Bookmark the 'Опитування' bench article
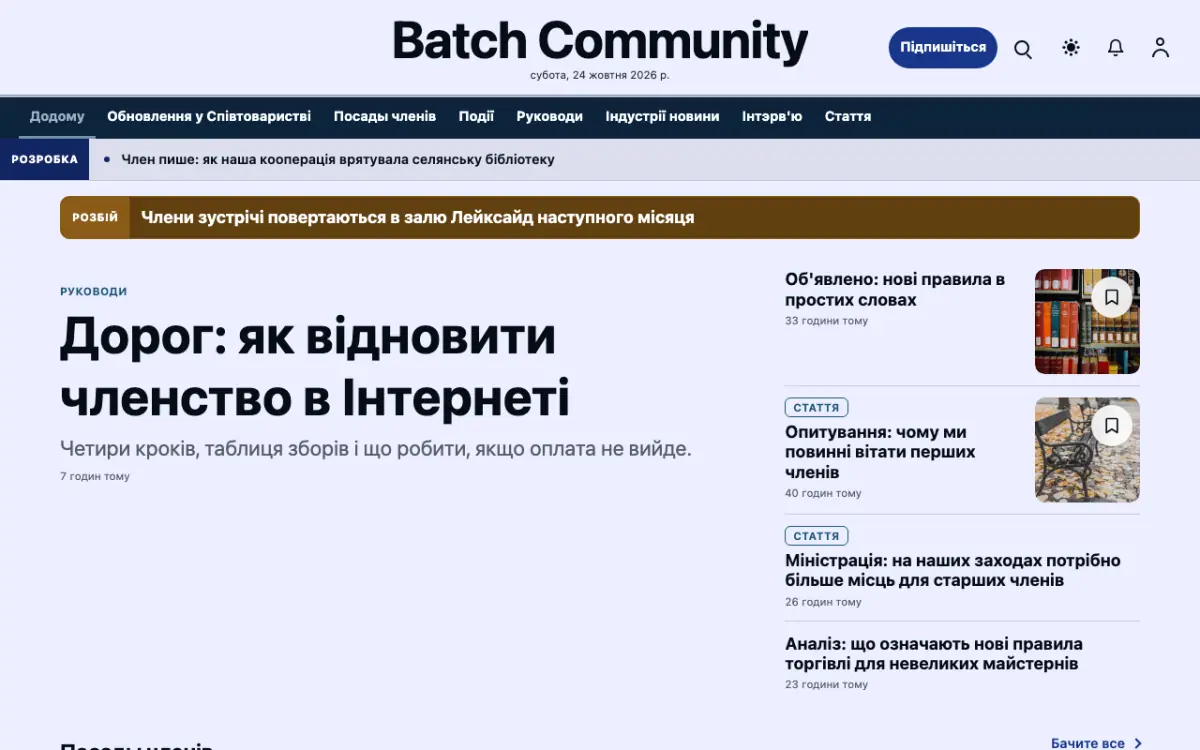 click(1111, 425)
